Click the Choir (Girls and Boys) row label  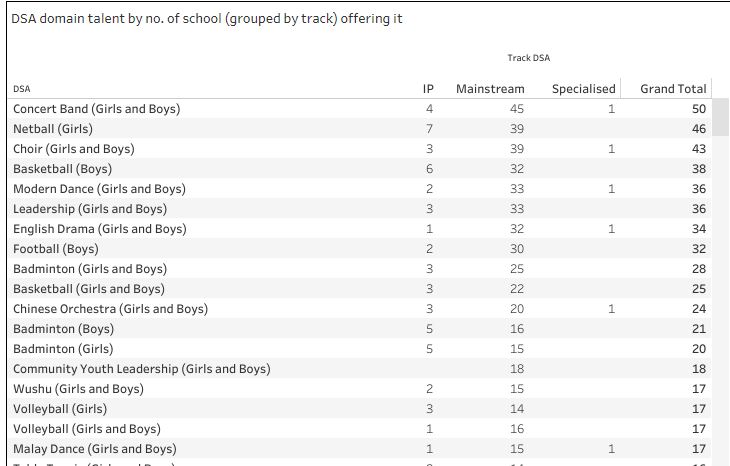click(74, 149)
